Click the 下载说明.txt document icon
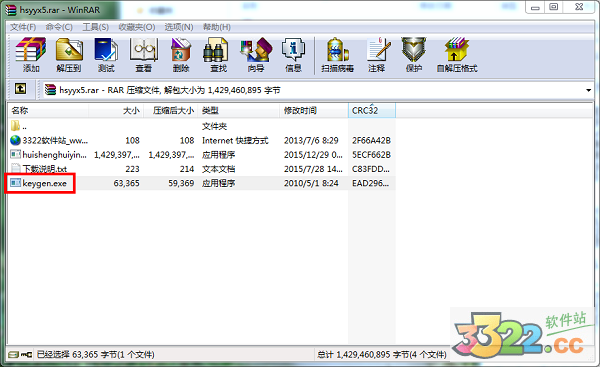This screenshot has width=600, height=367. point(16,169)
